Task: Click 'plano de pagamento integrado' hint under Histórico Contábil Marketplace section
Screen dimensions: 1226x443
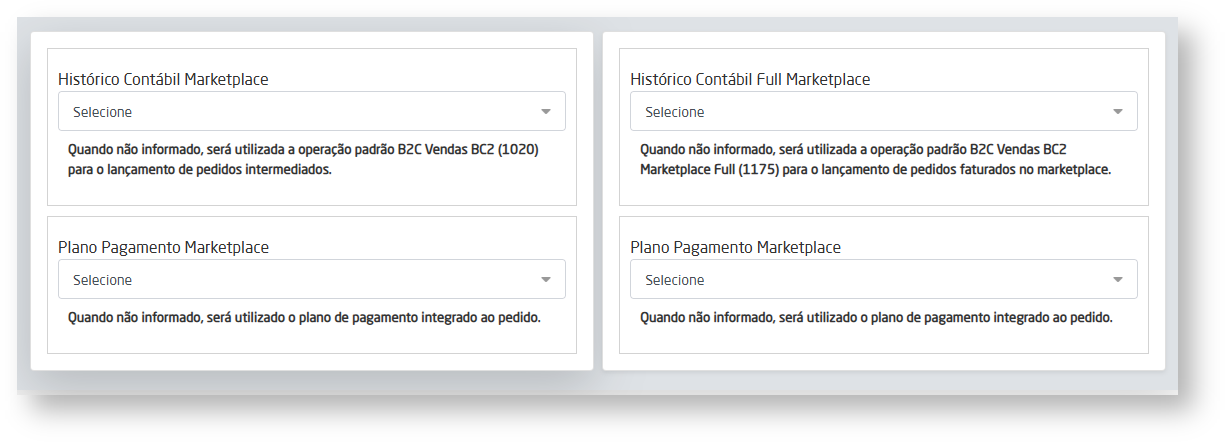Action: tap(304, 318)
